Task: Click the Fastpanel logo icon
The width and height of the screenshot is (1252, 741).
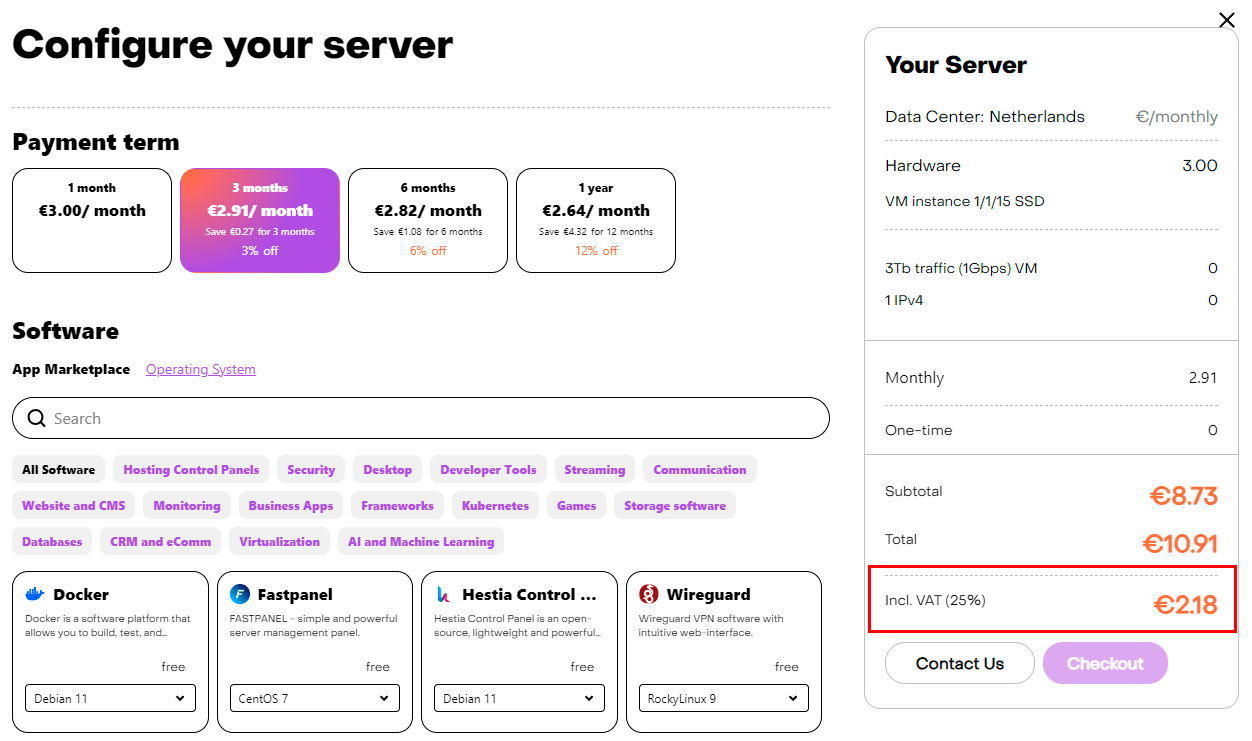Action: pos(239,594)
